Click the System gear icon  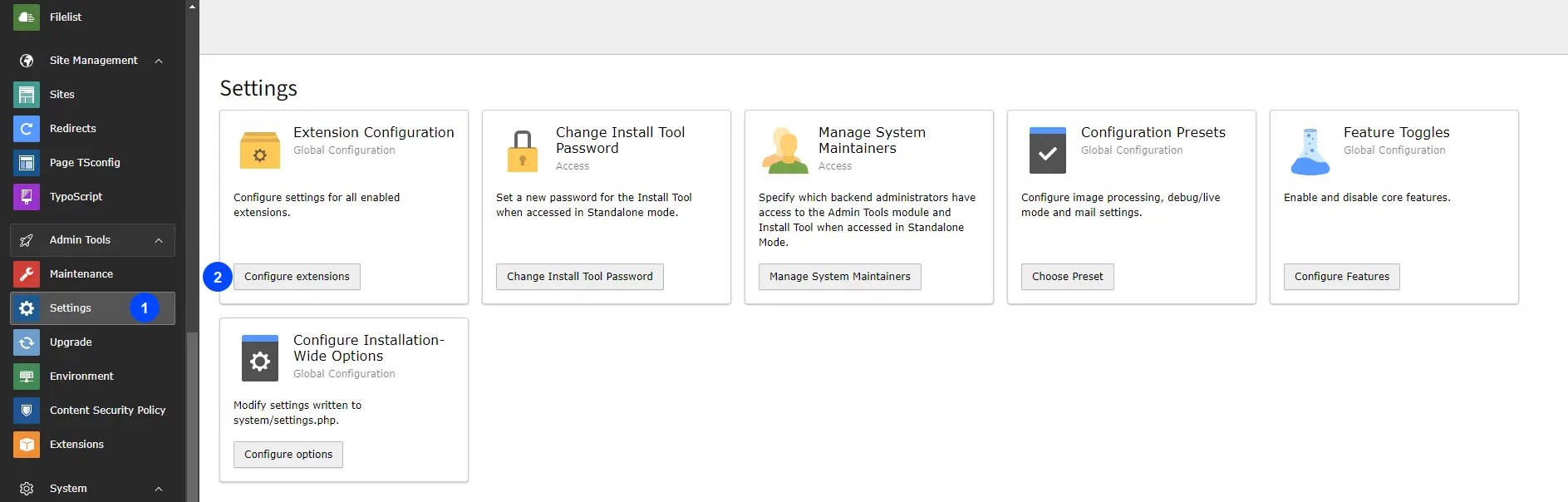click(27, 489)
